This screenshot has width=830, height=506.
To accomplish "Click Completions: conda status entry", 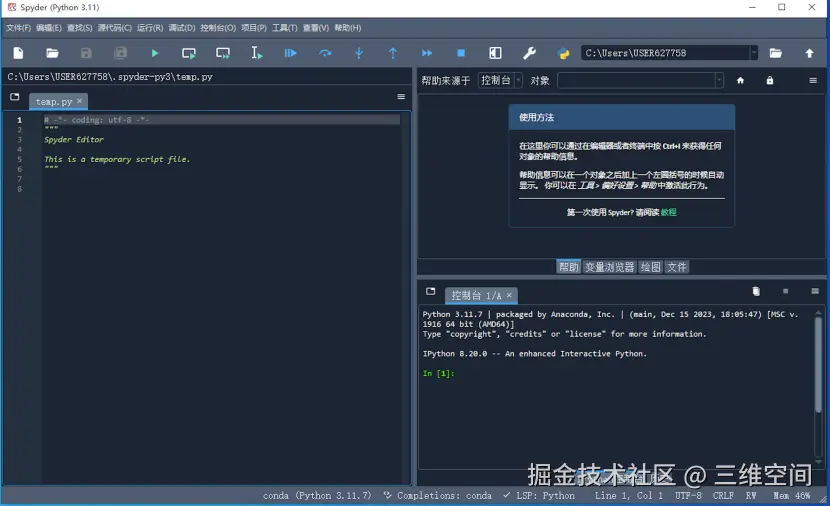I will pos(438,495).
